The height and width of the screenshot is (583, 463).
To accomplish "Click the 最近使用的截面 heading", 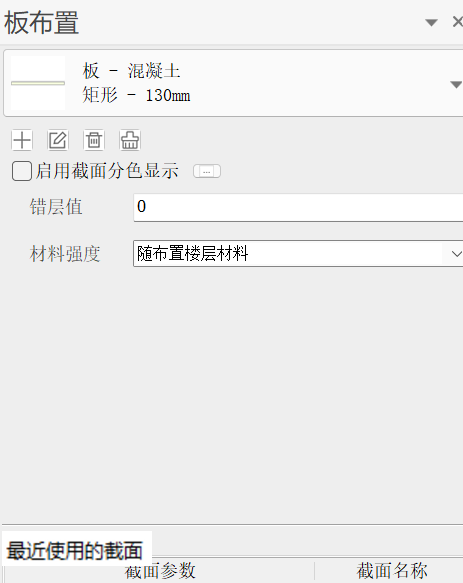I will coord(75,551).
